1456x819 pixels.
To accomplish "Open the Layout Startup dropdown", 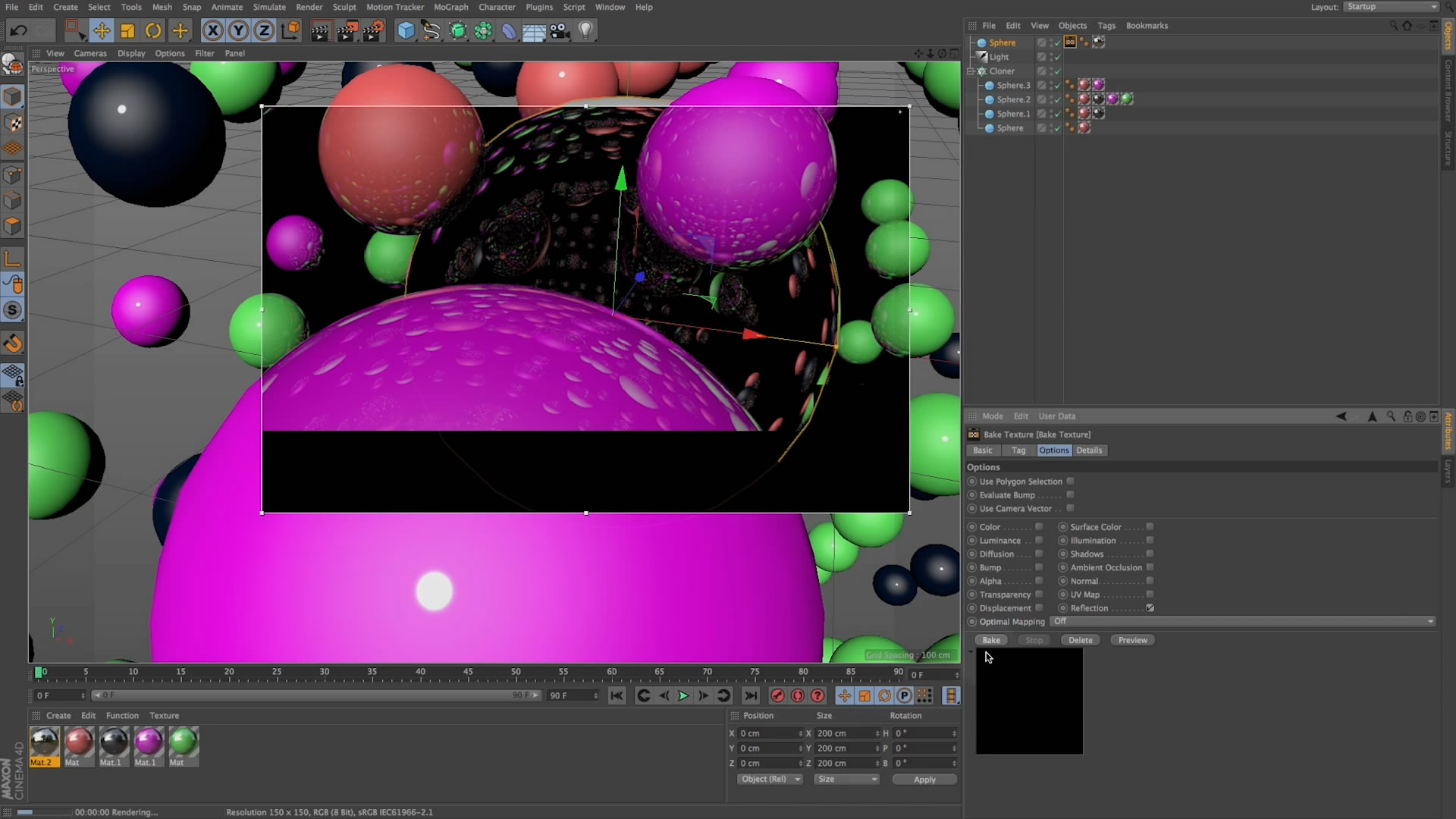I will [x=1391, y=7].
